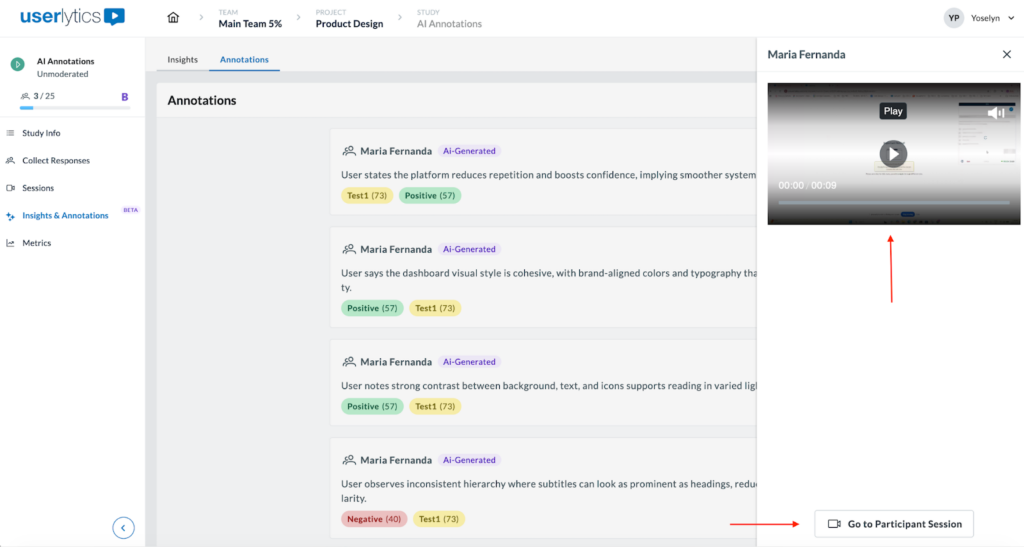Image resolution: width=1024 pixels, height=547 pixels.
Task: Click the YP user avatar
Action: [953, 18]
